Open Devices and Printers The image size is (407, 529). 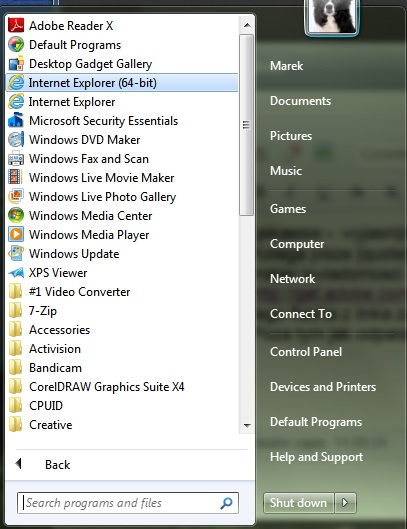click(323, 387)
